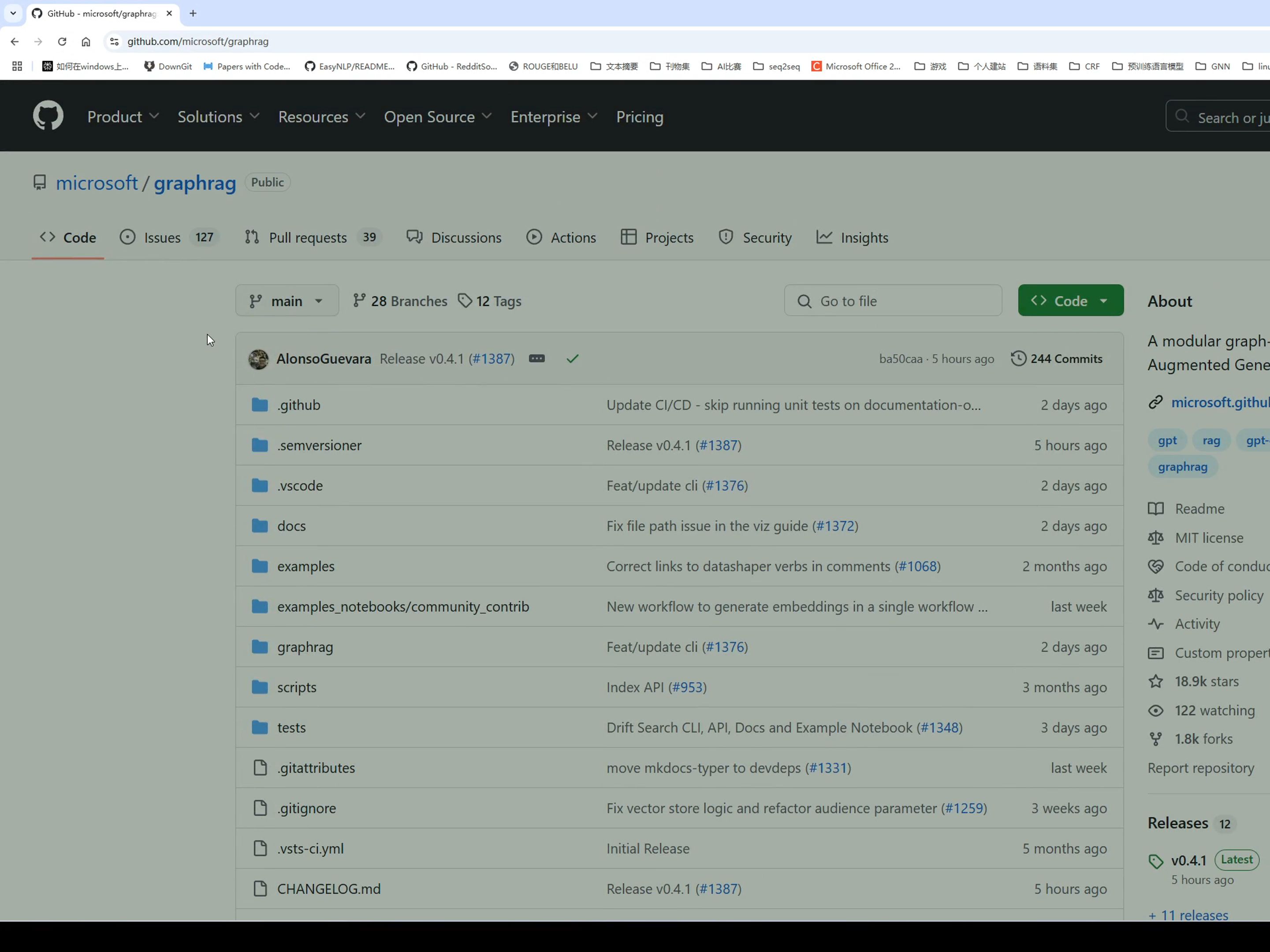The height and width of the screenshot is (952, 1270).
Task: Focus the Go to file field
Action: click(893, 301)
